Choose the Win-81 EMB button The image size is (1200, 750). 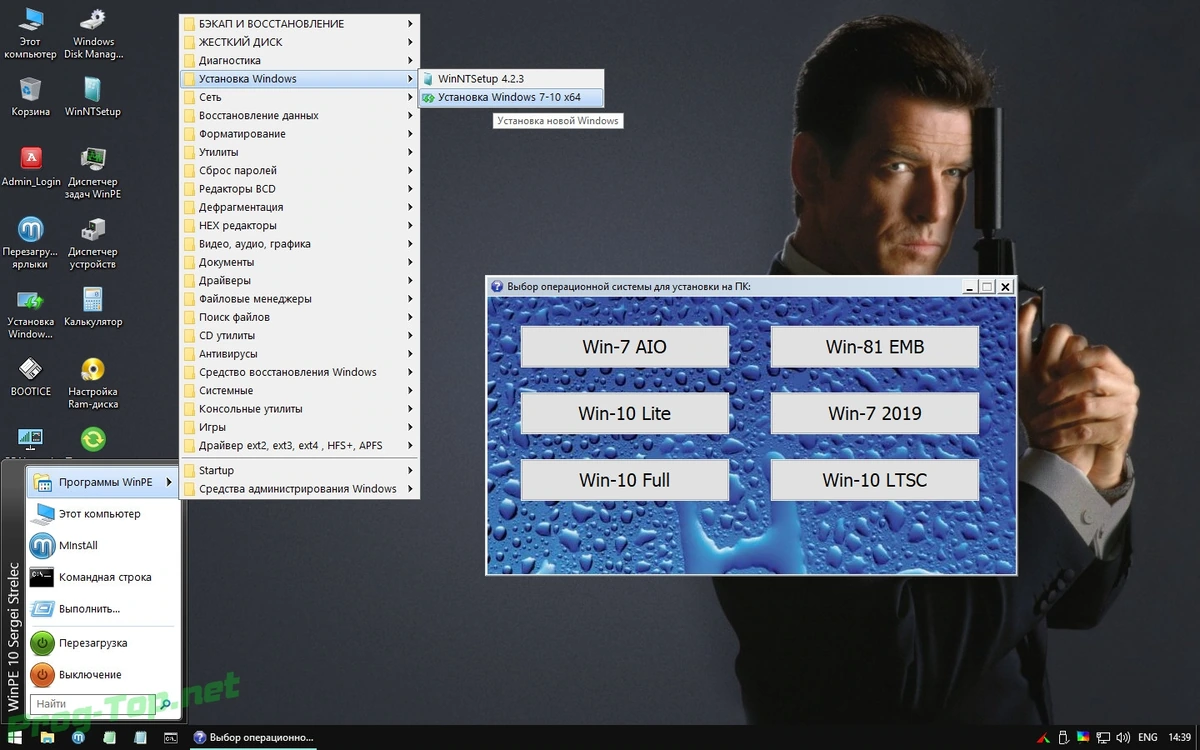[x=875, y=347]
